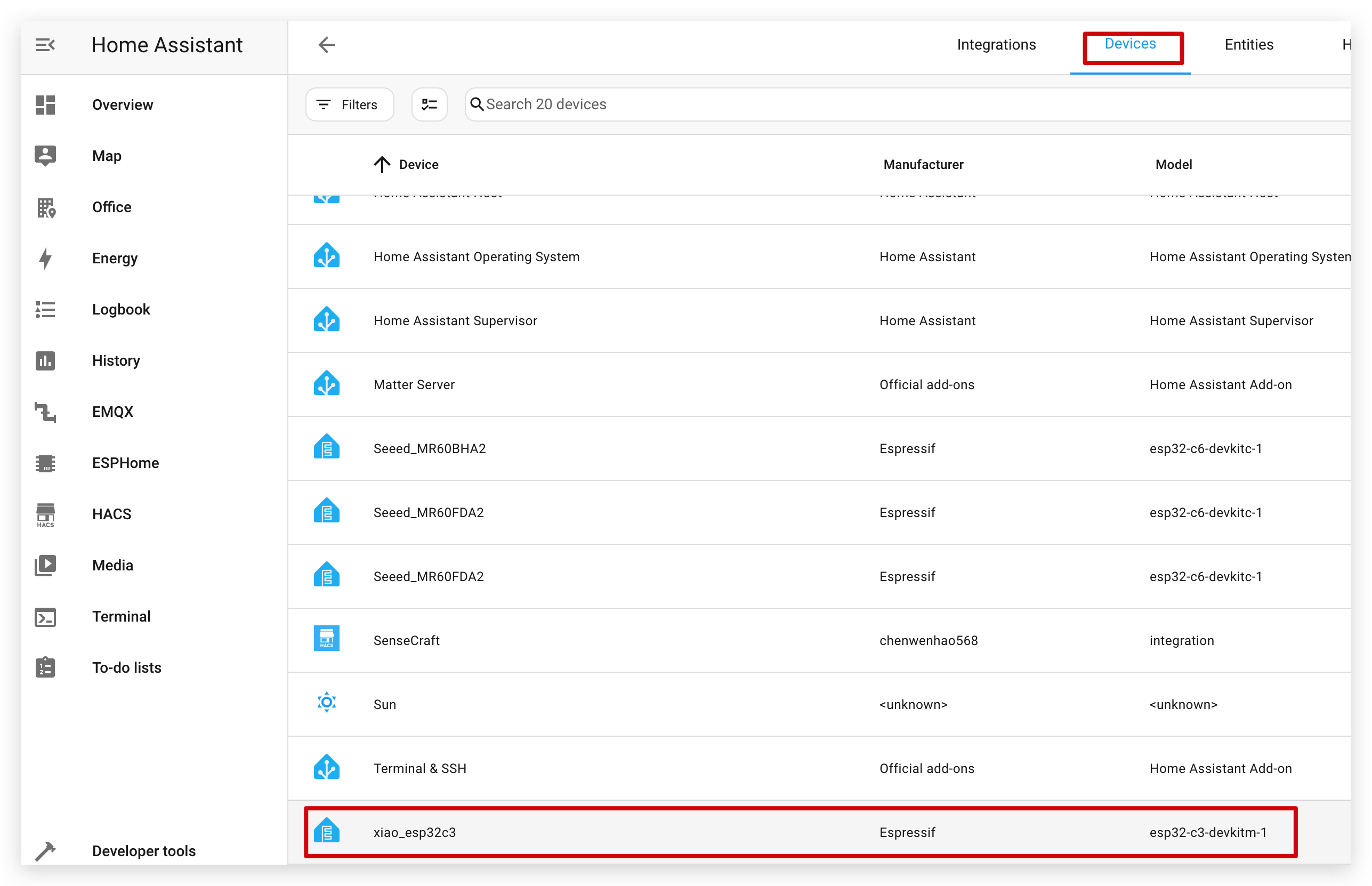Open the Logbook list icon

(x=45, y=310)
